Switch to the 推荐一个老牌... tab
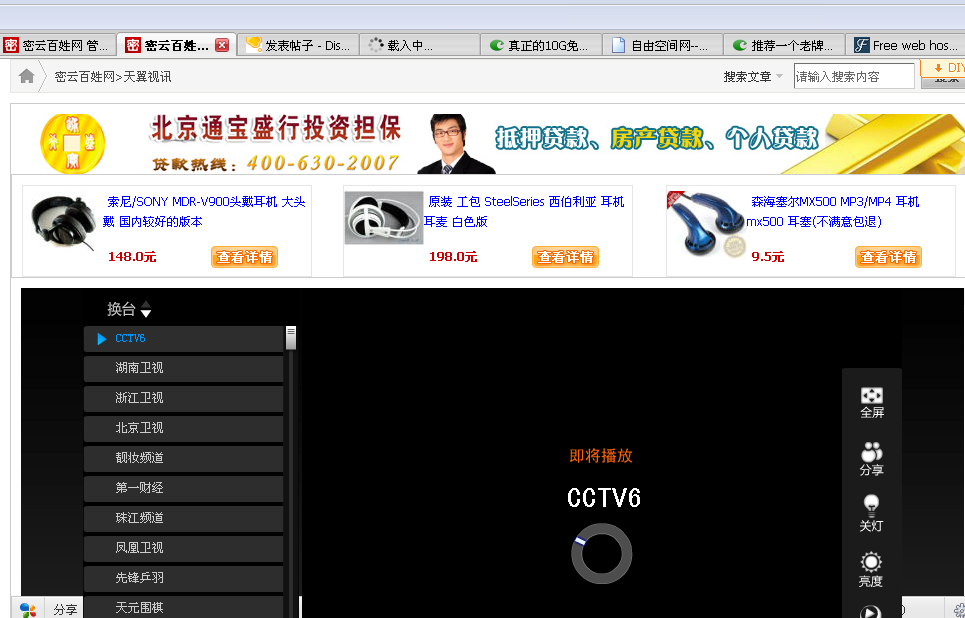965x618 pixels. [x=783, y=45]
